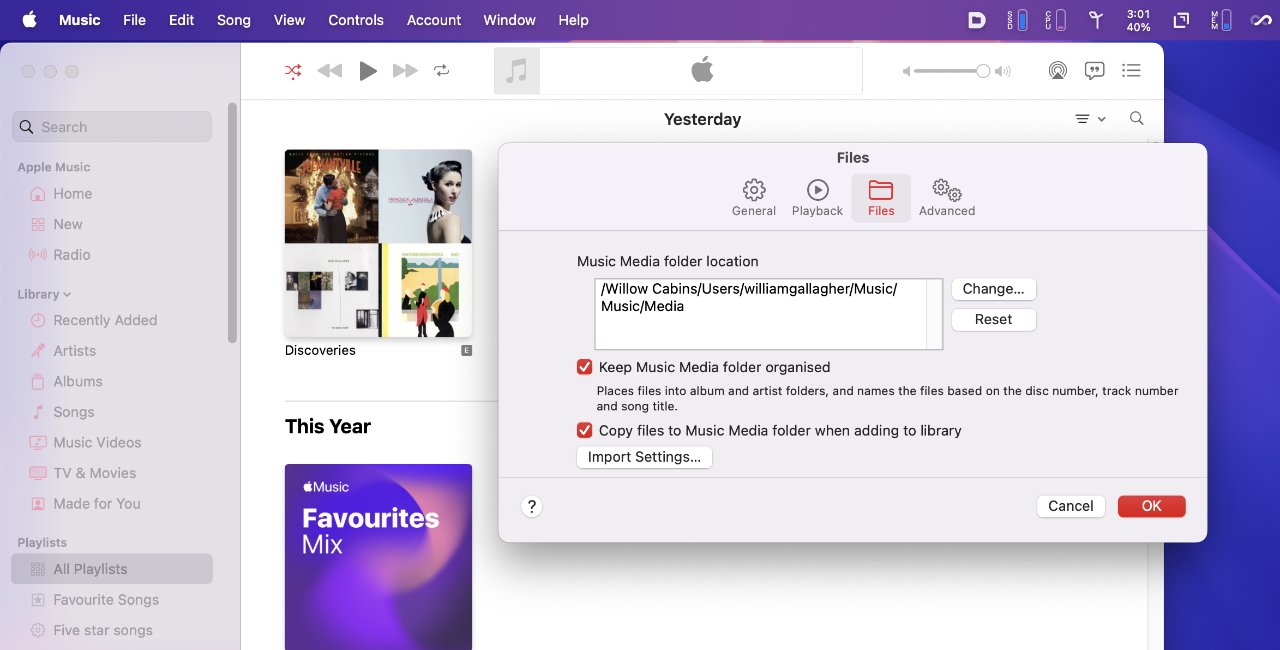Switch to the Playback preferences tab
This screenshot has height=650, width=1280.
[x=817, y=197]
